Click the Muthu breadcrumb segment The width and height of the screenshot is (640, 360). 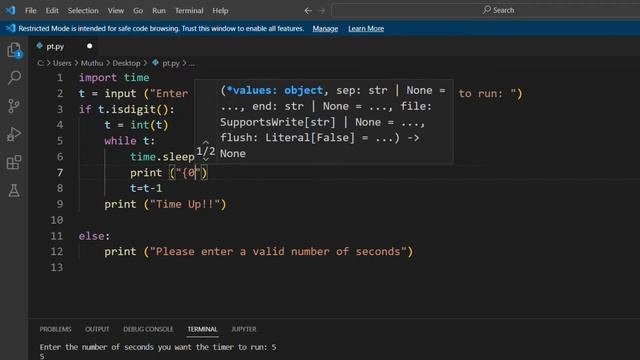(x=92, y=63)
